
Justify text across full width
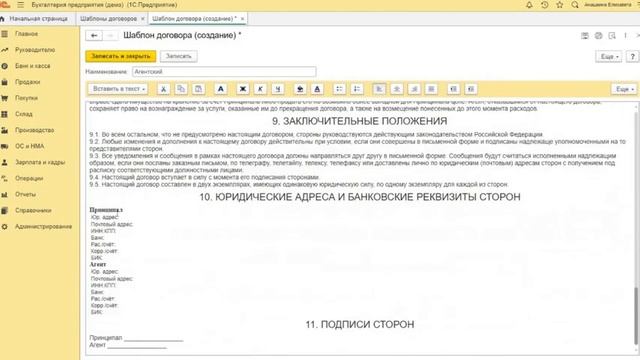(x=431, y=89)
